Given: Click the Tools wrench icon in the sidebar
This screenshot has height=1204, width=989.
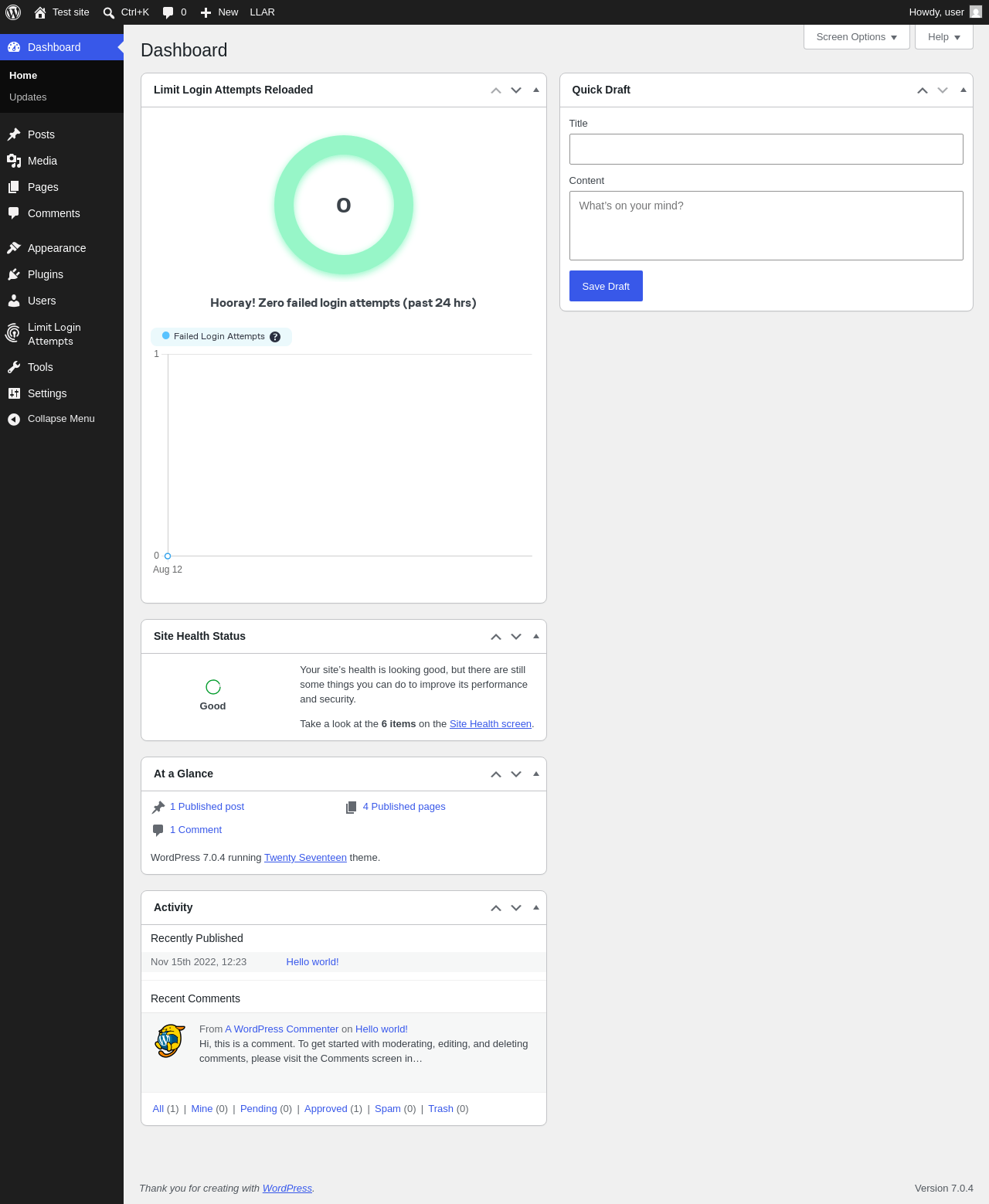Looking at the screenshot, I should pyautogui.click(x=14, y=367).
